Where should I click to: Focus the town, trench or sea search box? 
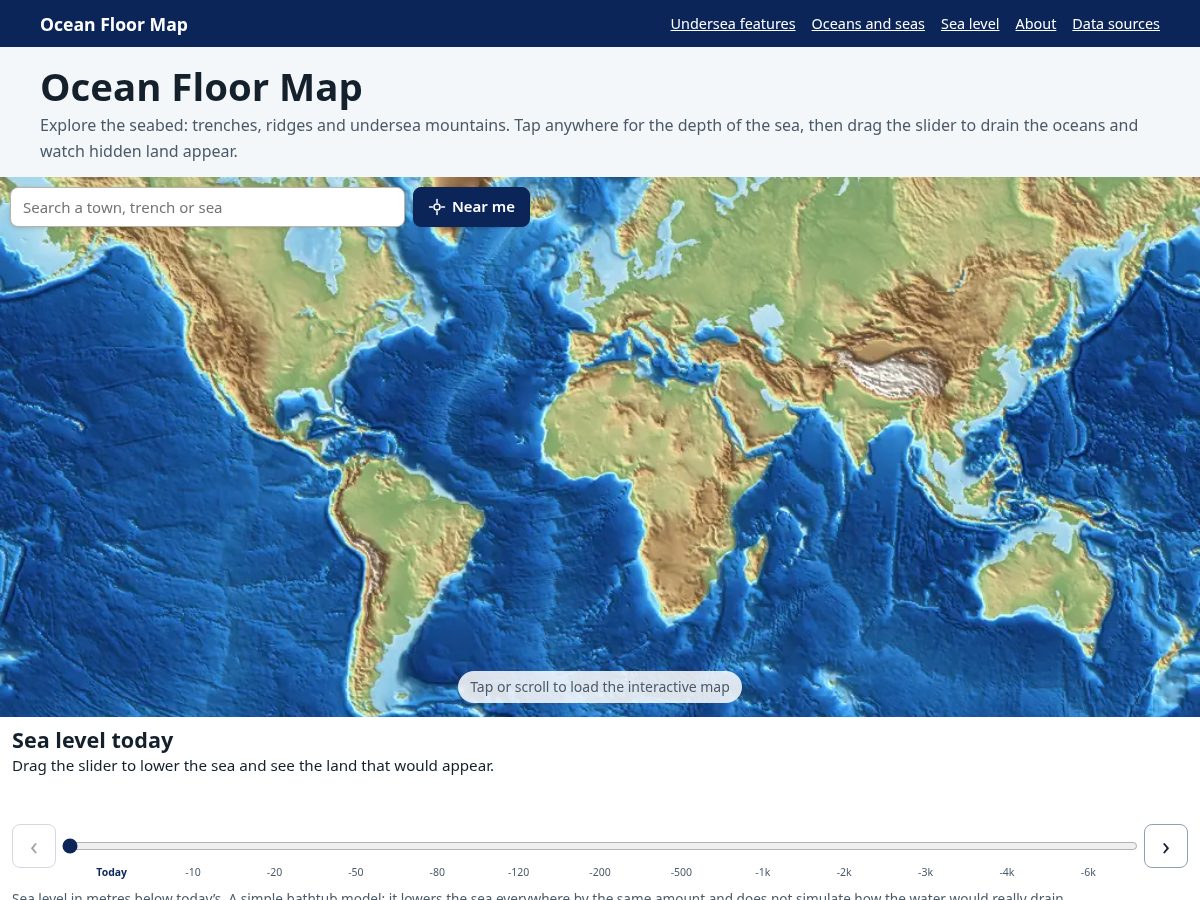coord(208,207)
